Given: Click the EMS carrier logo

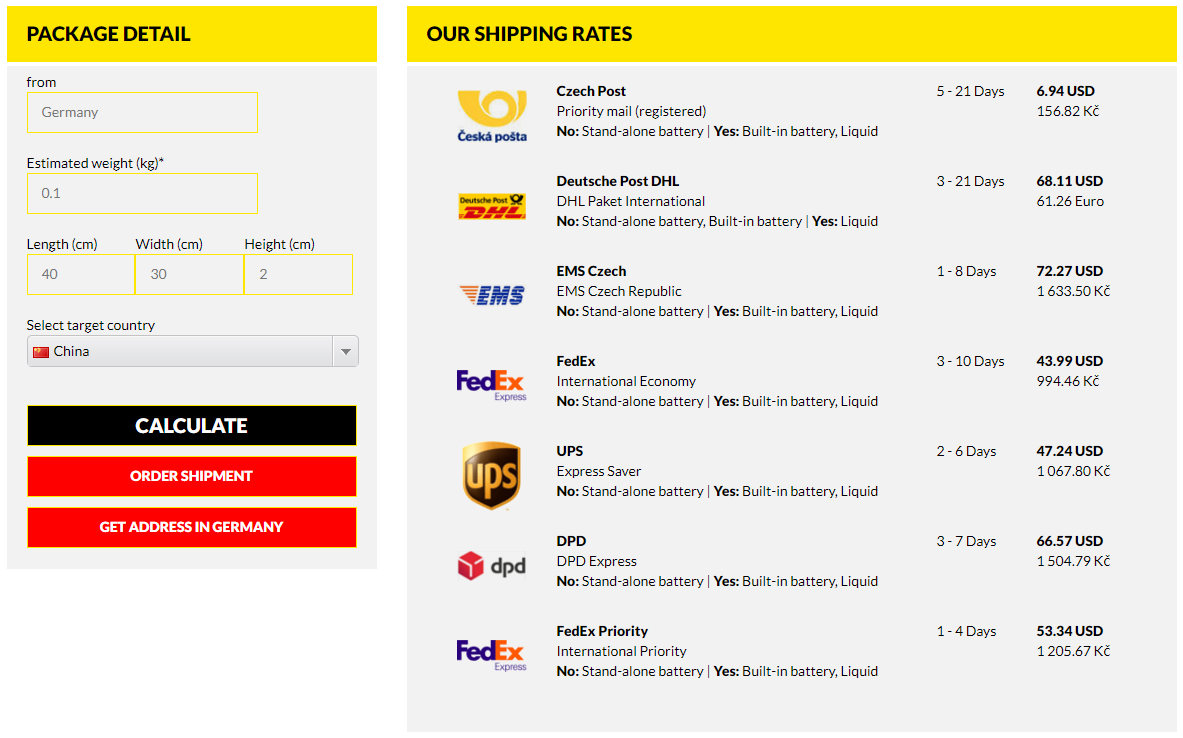Looking at the screenshot, I should coord(491,295).
